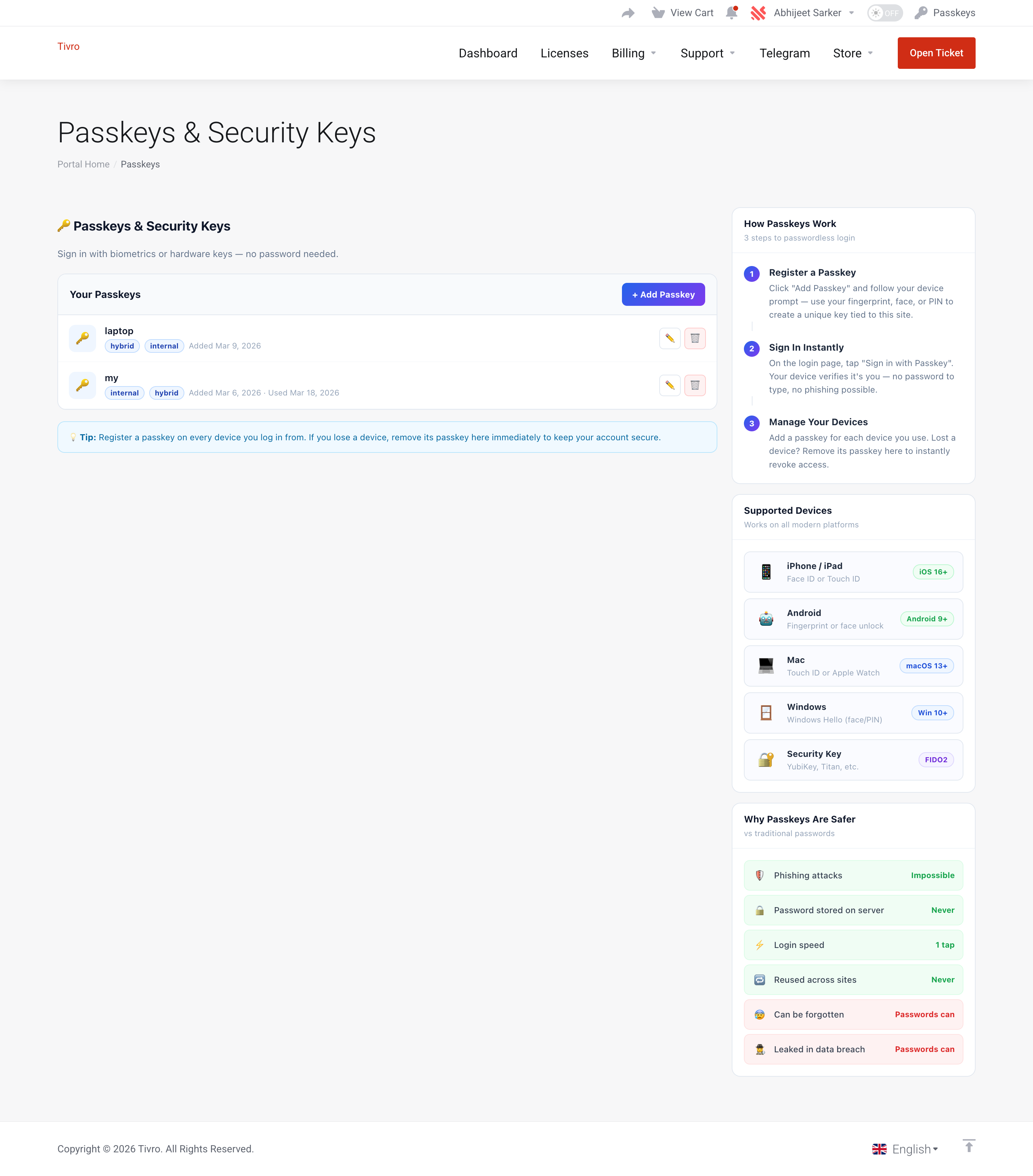
Task: Click the scroll-to-top arrow icon
Action: pos(968,1146)
